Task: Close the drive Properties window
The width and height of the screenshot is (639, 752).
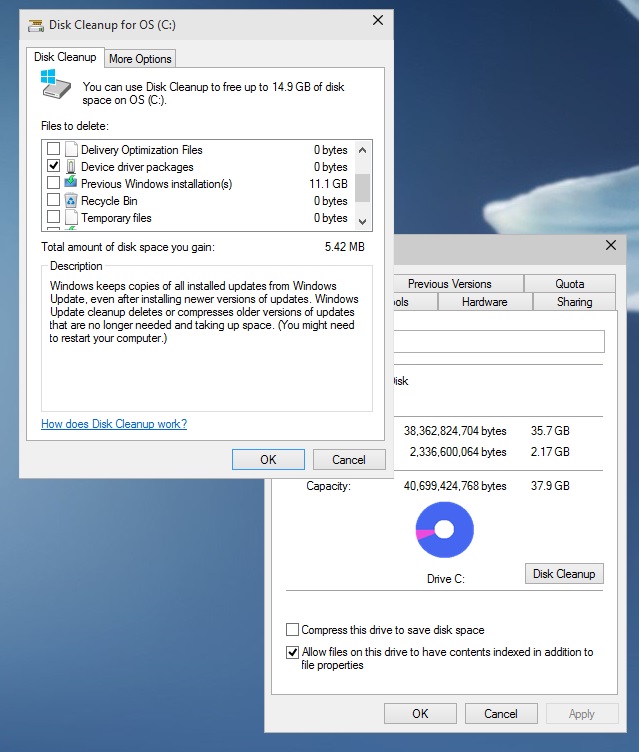Action: 611,245
